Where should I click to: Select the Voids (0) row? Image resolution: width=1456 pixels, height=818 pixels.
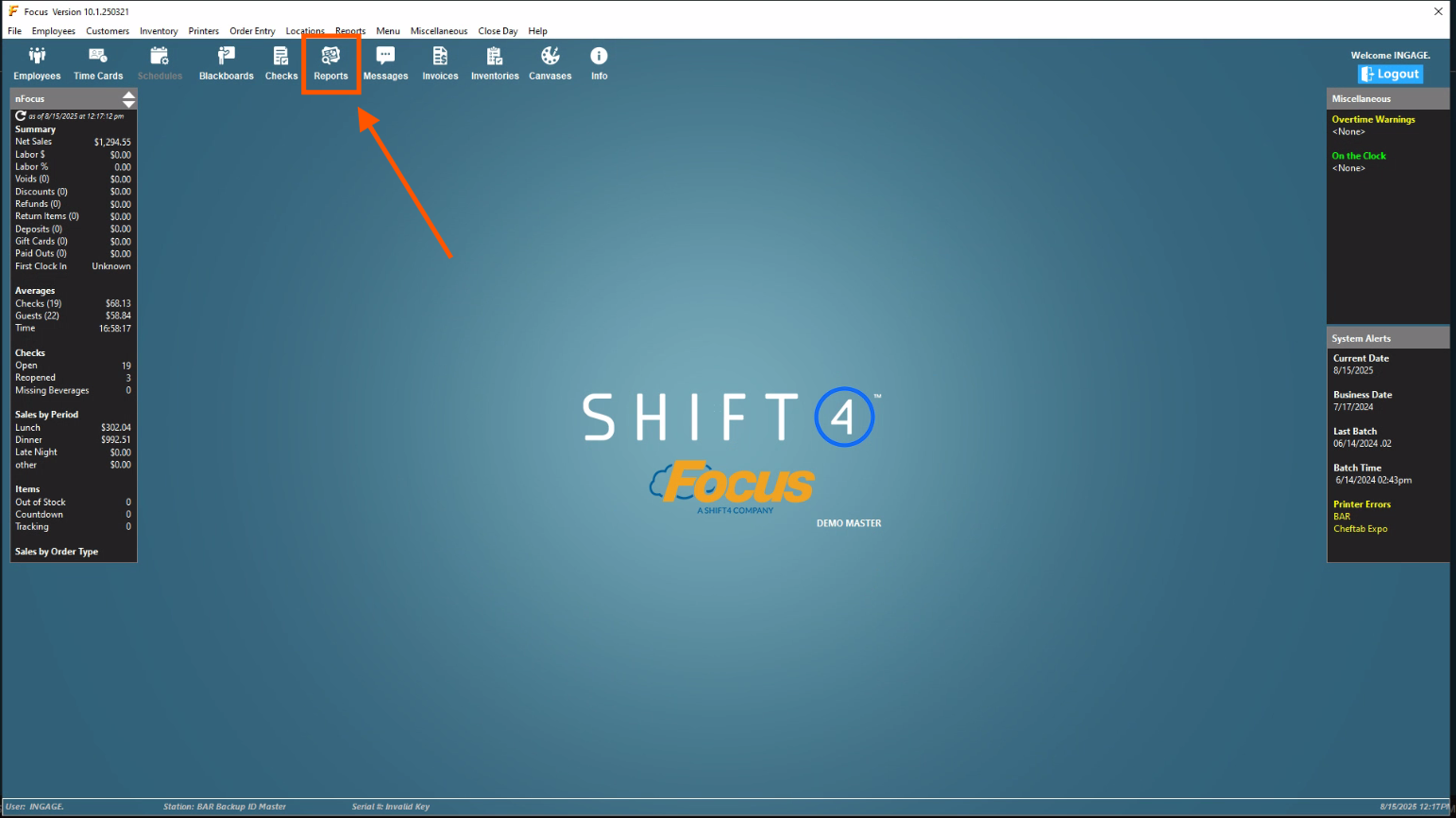(73, 179)
